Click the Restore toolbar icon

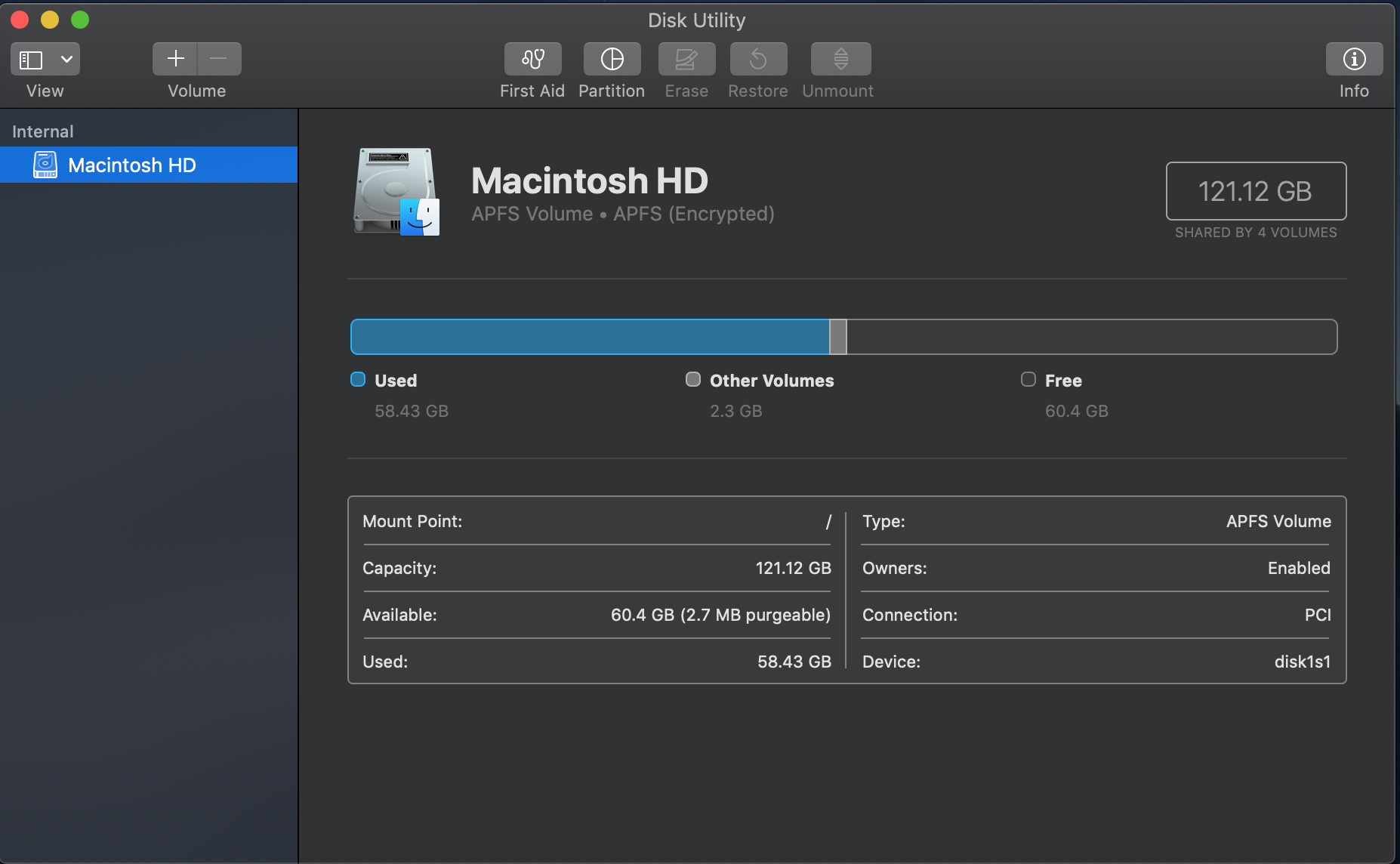pyautogui.click(x=758, y=59)
